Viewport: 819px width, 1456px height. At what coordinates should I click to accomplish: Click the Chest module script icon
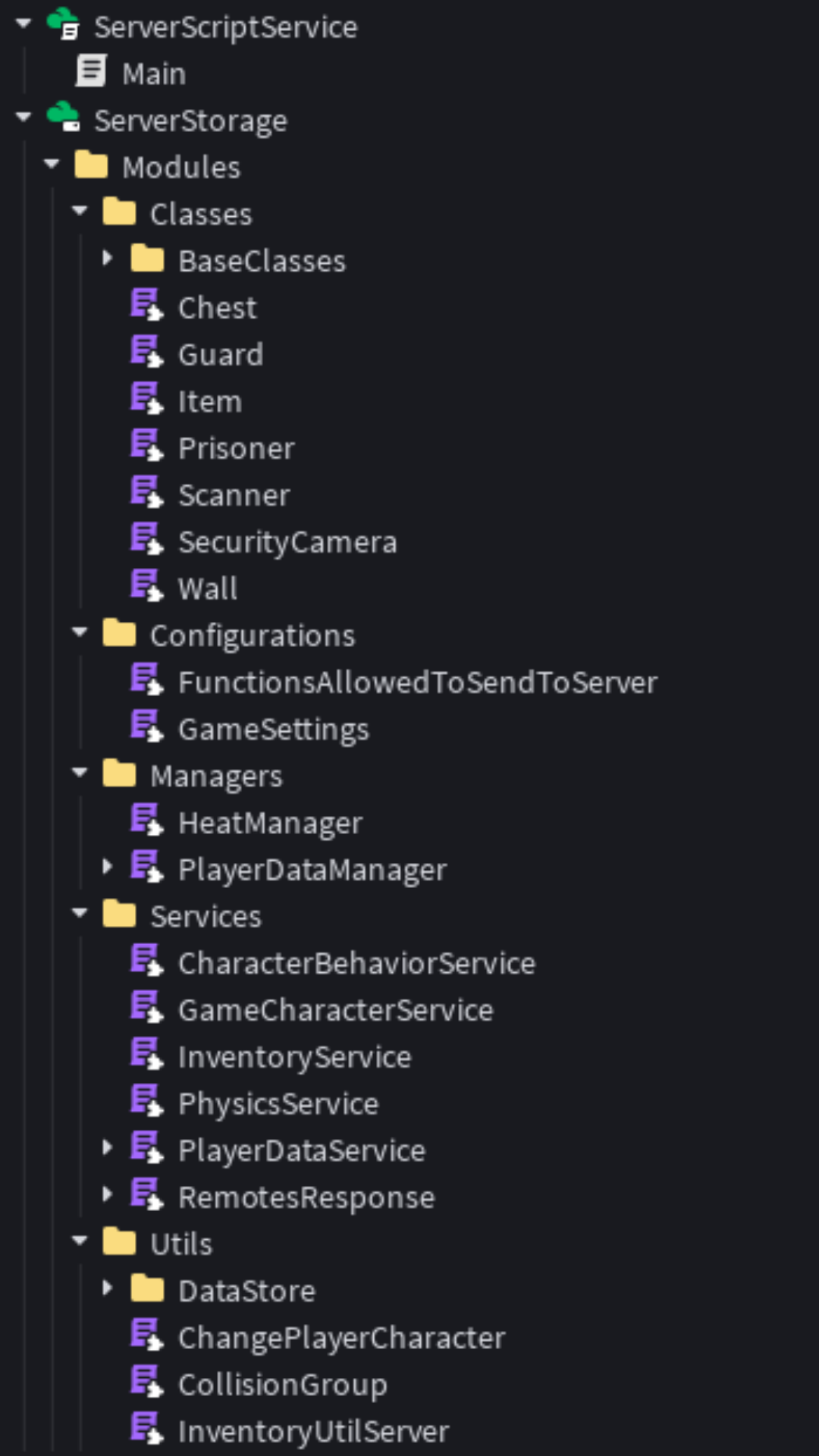146,306
